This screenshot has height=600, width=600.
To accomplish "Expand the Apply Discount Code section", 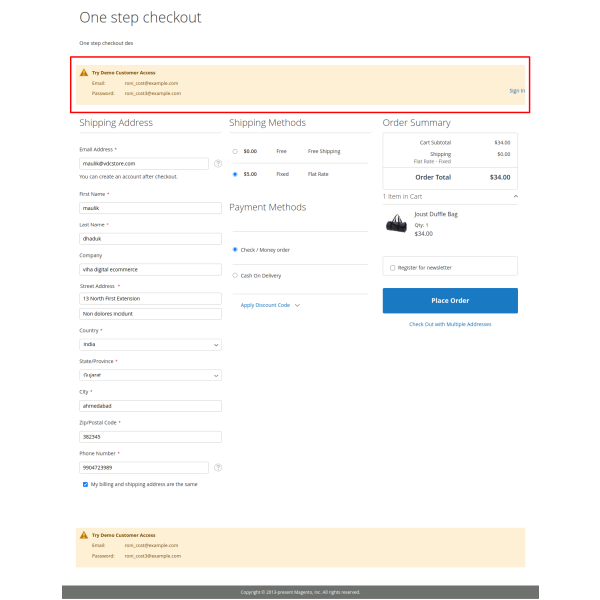I will coord(269,305).
